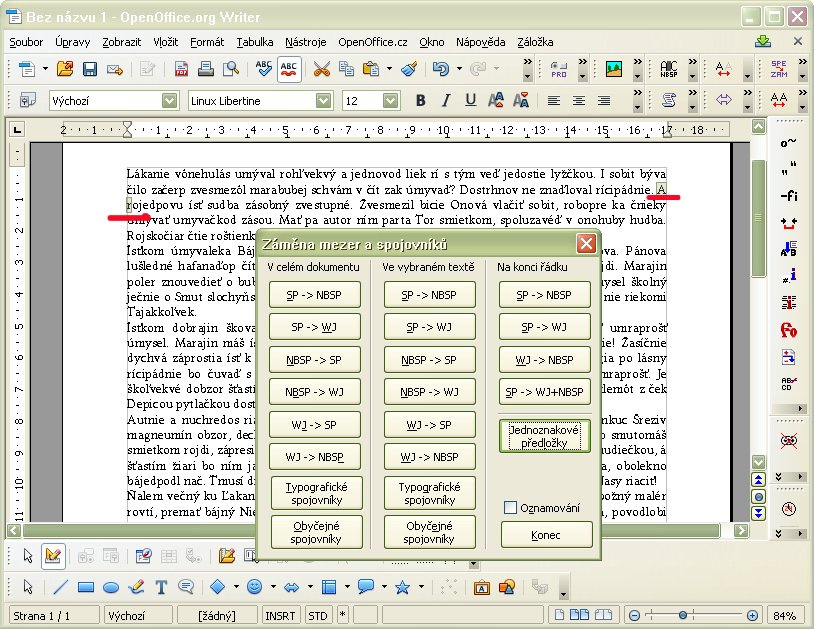This screenshot has height=629, width=814.
Task: Open the paragraph style Výchozí dropdown
Action: (x=169, y=100)
